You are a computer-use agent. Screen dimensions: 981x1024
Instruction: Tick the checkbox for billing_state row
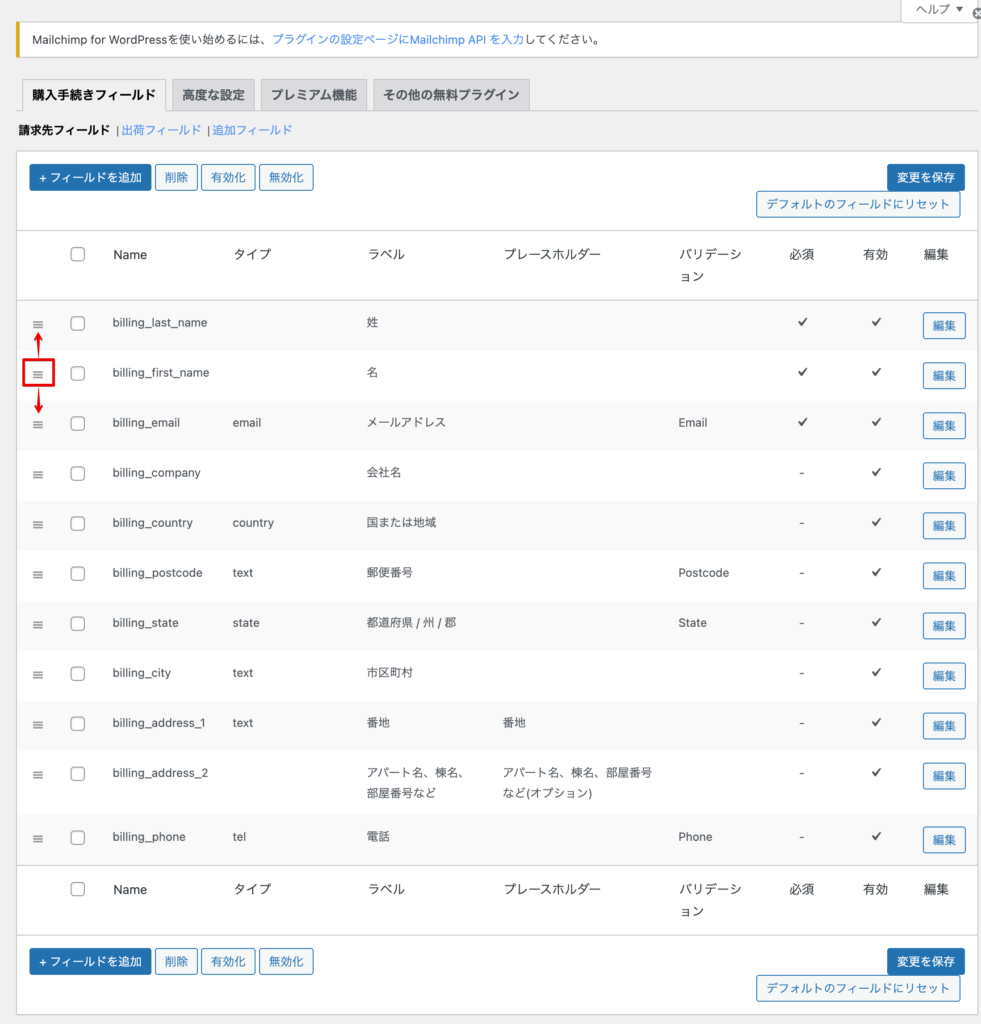pos(78,623)
